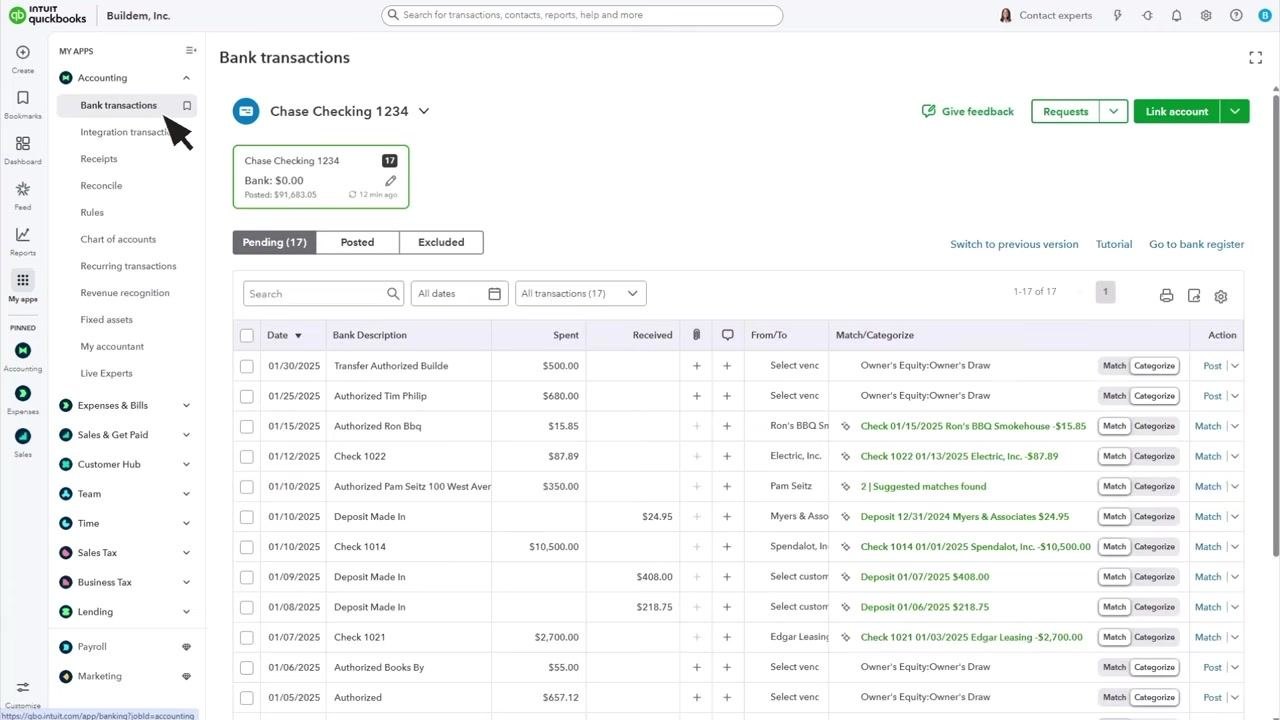The width and height of the screenshot is (1280, 720).
Task: Check the Transfer Authorized Builde row checkbox
Action: pyautogui.click(x=247, y=366)
